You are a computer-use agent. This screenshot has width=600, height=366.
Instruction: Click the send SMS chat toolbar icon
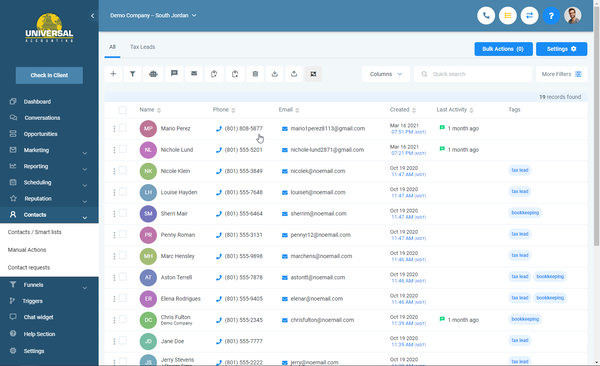(174, 74)
